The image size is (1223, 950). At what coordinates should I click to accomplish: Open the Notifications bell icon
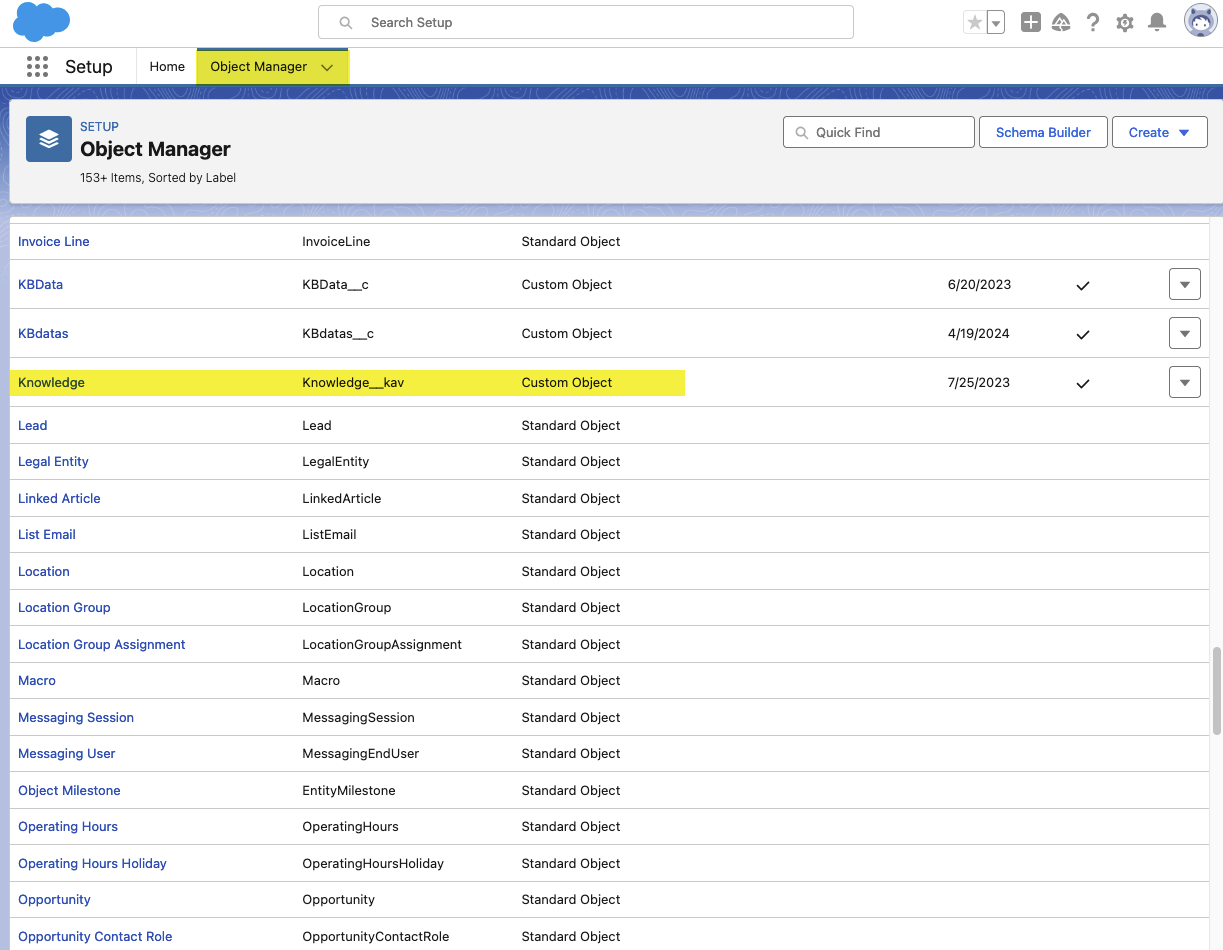(1157, 21)
